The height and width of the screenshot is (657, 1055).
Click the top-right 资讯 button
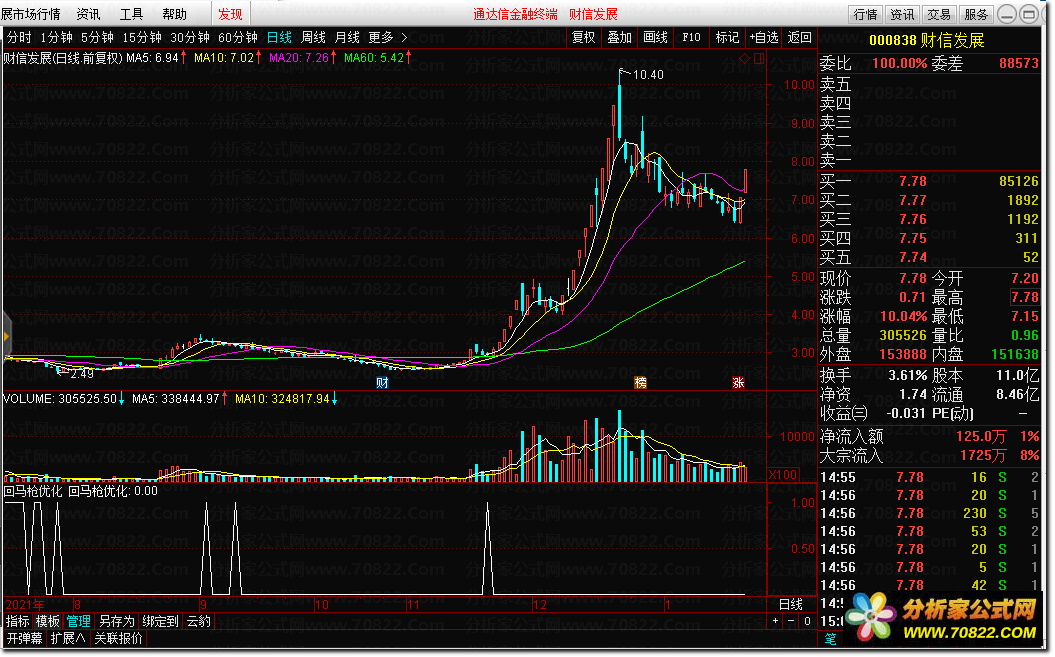tap(902, 14)
